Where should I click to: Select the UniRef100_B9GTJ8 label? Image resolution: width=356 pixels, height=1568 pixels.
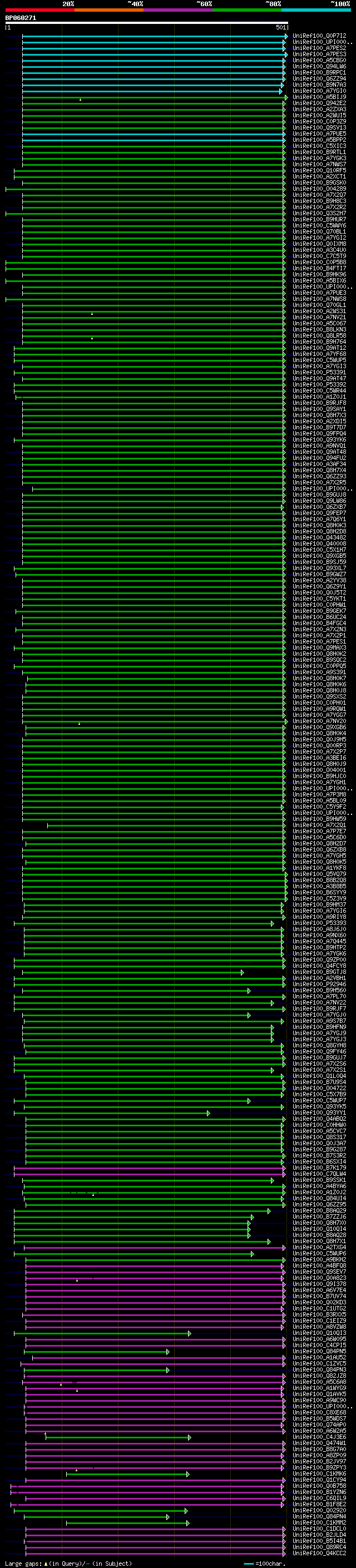319,972
